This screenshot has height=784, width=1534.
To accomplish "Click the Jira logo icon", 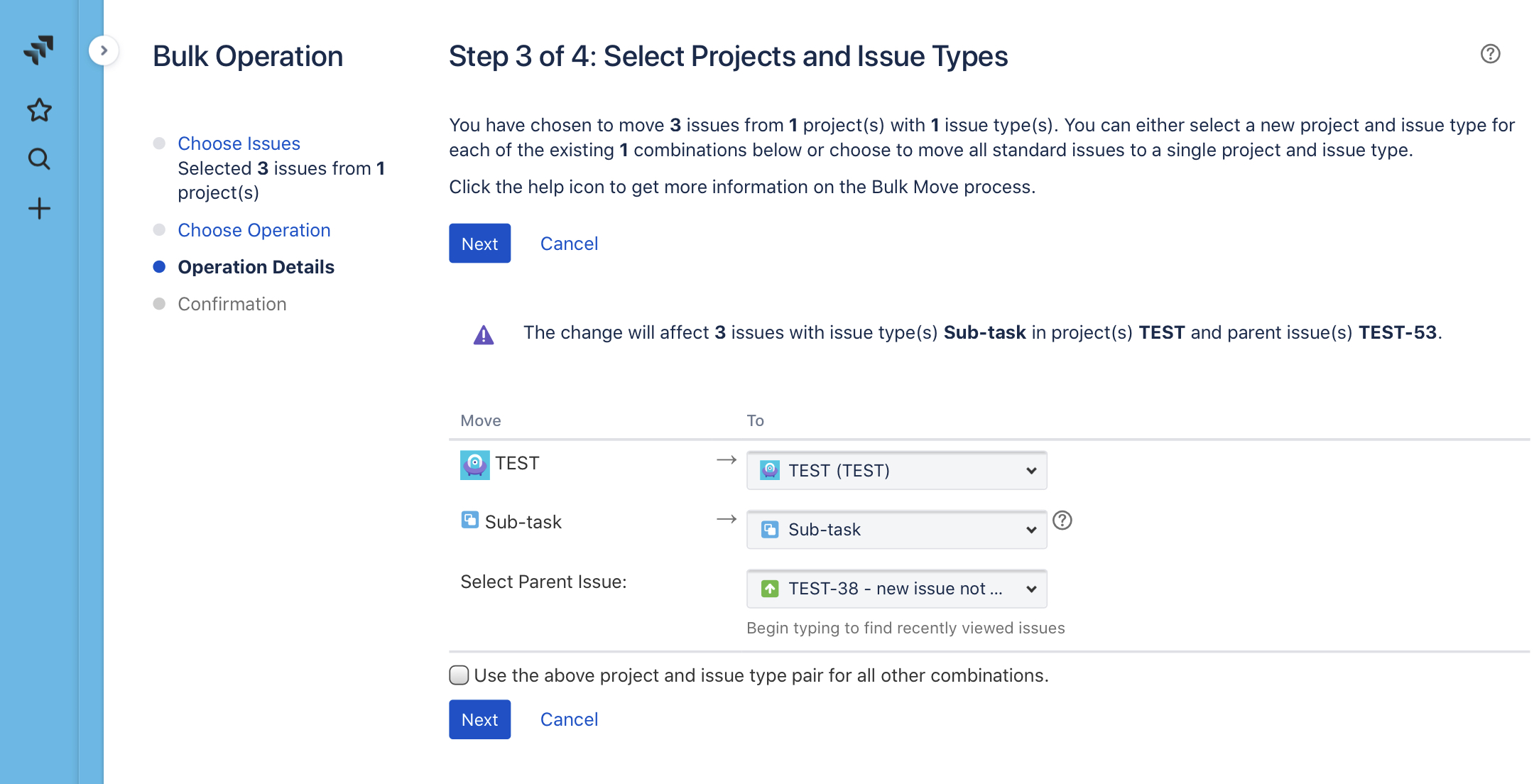I will point(39,50).
